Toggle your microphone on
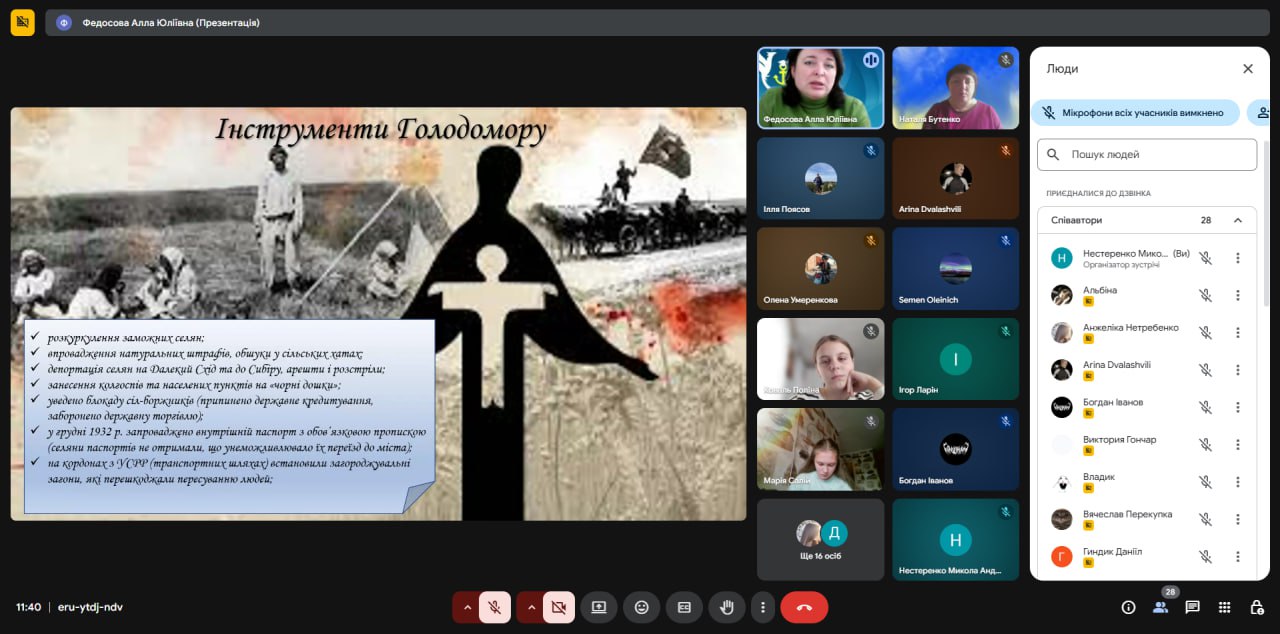This screenshot has width=1280, height=634. (x=494, y=607)
